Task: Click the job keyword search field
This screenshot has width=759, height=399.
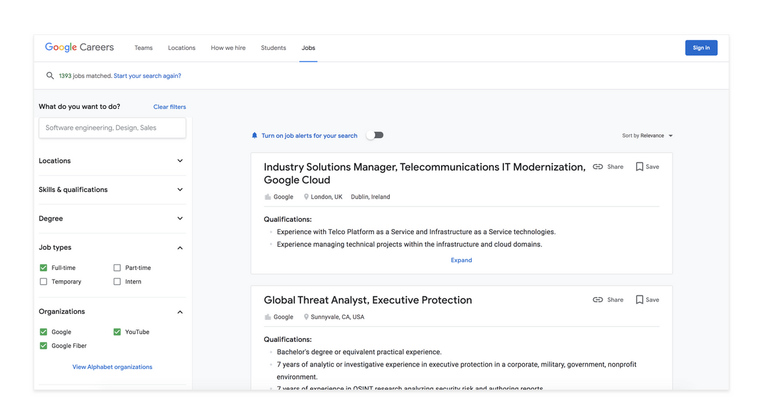Action: pos(112,128)
